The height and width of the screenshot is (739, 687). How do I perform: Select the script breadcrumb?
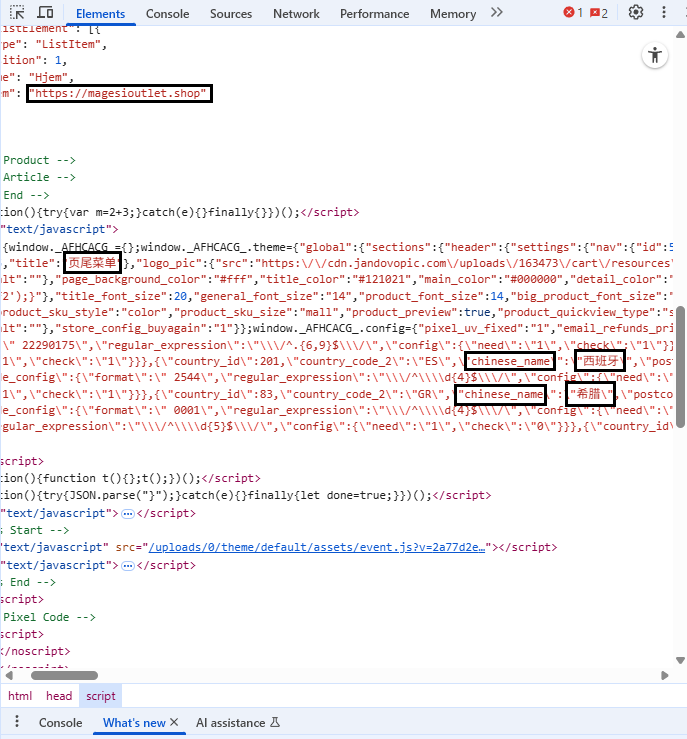coord(100,696)
